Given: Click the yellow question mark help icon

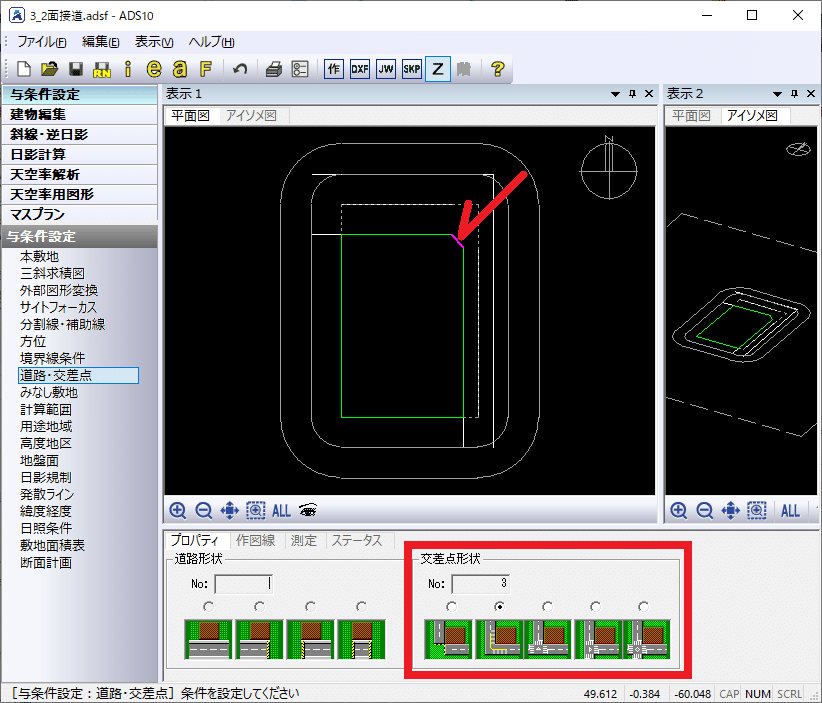Looking at the screenshot, I should tap(497, 69).
